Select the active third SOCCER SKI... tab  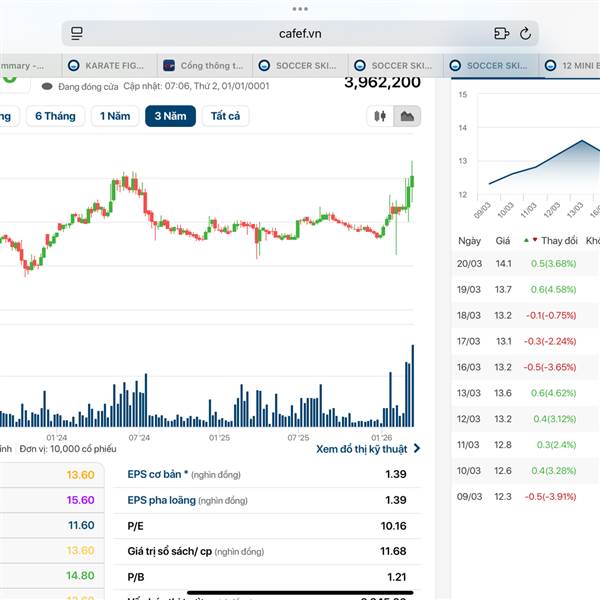pyautogui.click(x=491, y=65)
